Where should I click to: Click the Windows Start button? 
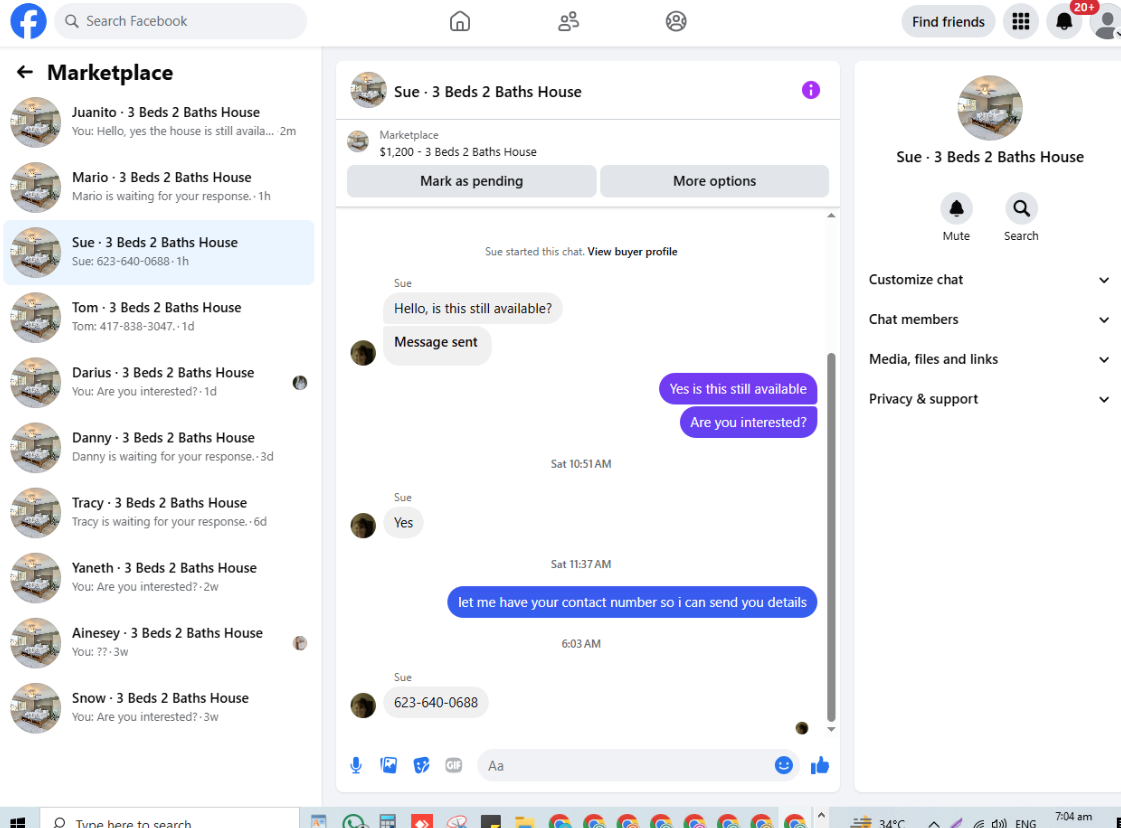point(18,822)
